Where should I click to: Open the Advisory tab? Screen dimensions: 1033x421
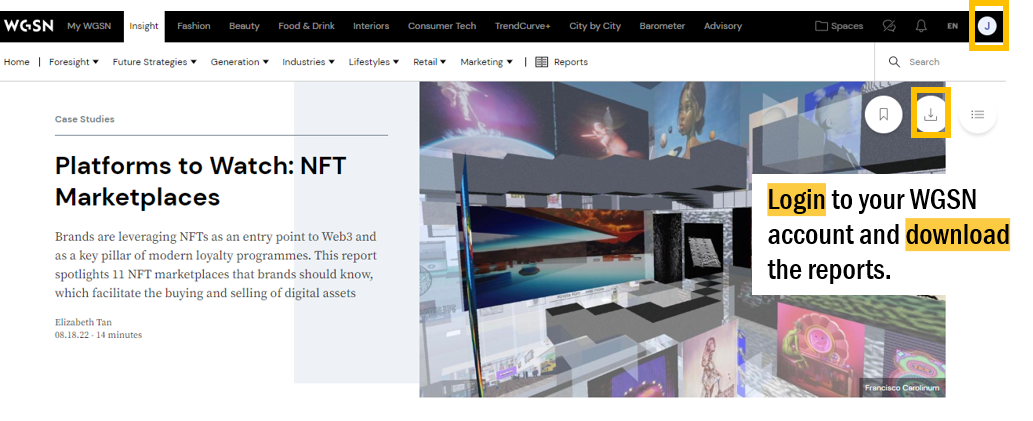[723, 26]
